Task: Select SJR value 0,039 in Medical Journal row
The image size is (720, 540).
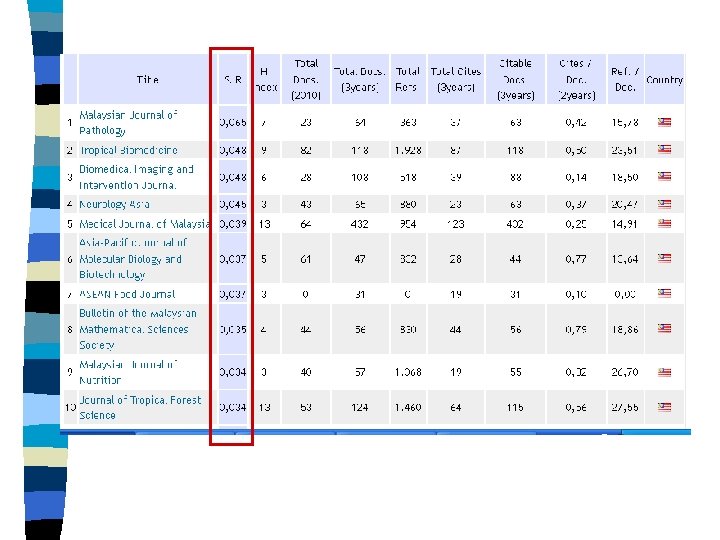Action: pyautogui.click(x=233, y=224)
